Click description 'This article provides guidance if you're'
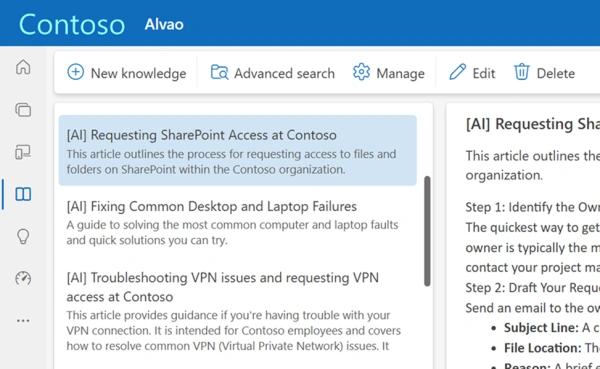This screenshot has width=600, height=369. pyautogui.click(x=233, y=330)
